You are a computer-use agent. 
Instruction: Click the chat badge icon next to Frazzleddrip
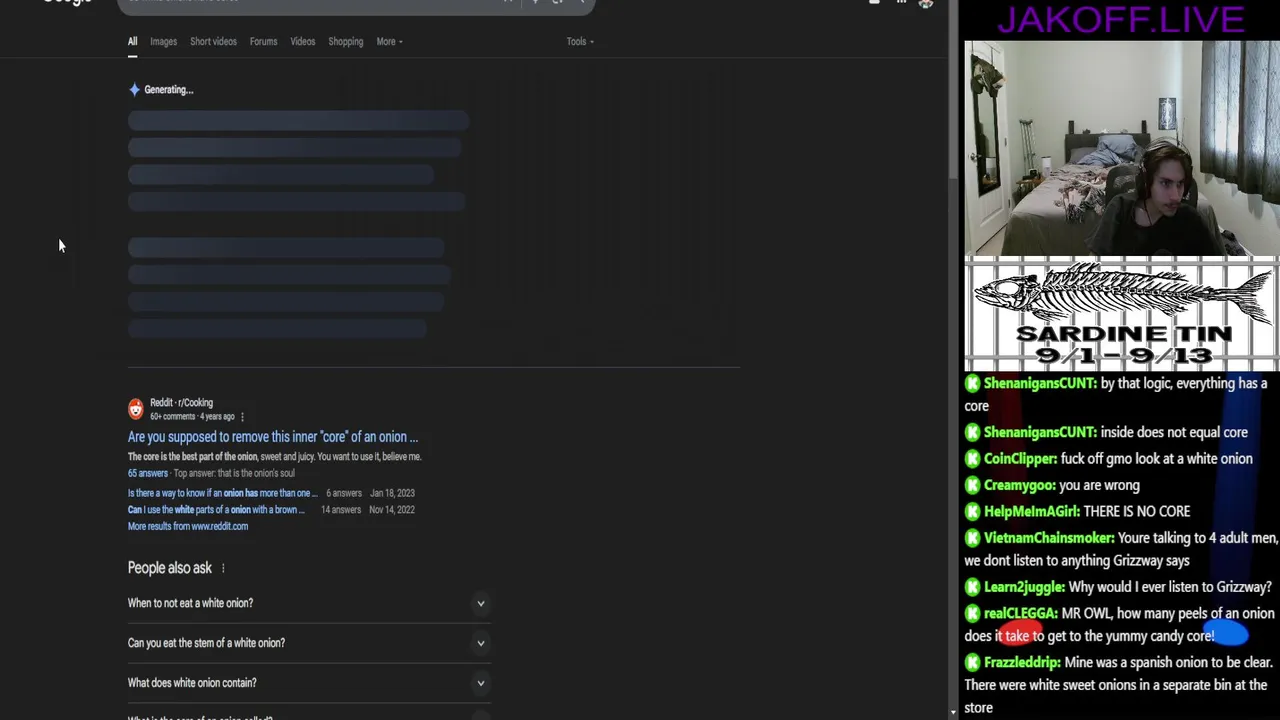point(972,662)
